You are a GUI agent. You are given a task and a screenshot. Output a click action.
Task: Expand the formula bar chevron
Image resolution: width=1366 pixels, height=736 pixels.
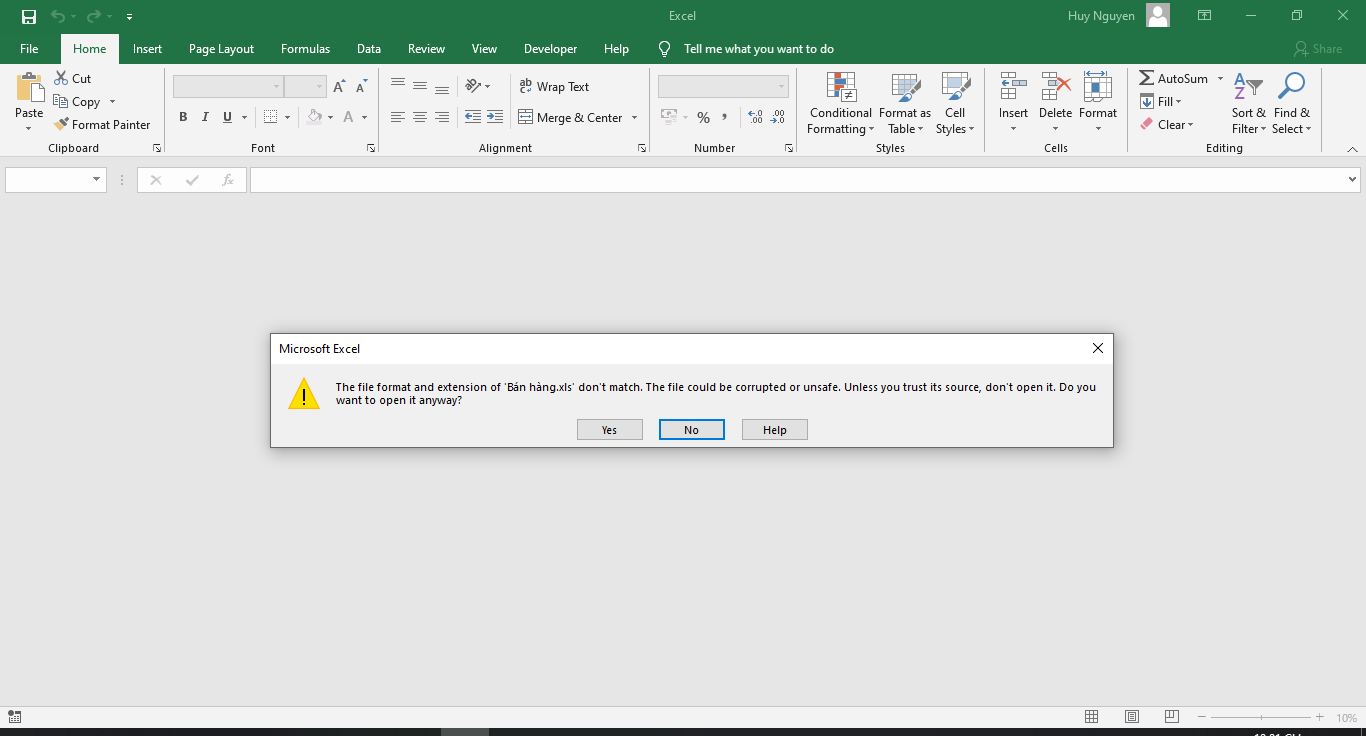tap(1352, 180)
